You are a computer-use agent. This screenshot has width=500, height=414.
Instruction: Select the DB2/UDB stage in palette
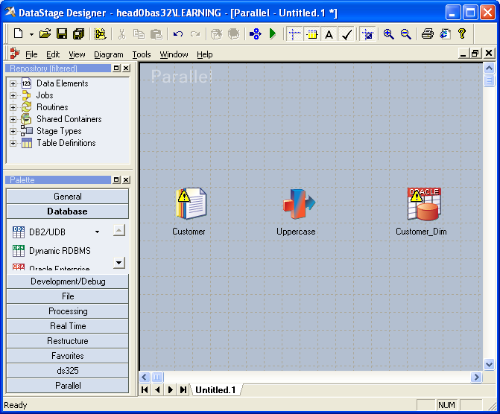pyautogui.click(x=47, y=232)
